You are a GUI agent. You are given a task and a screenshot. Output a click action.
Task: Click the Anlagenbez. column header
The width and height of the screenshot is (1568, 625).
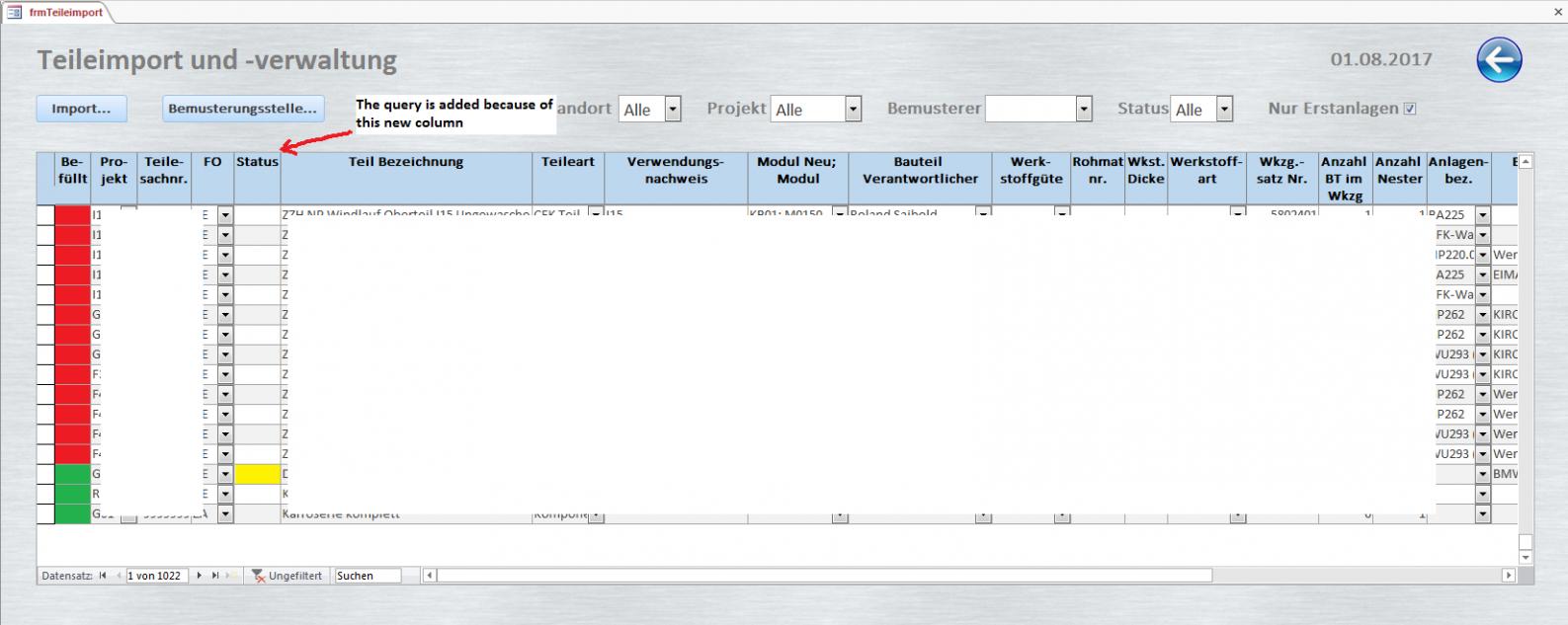tap(1458, 179)
